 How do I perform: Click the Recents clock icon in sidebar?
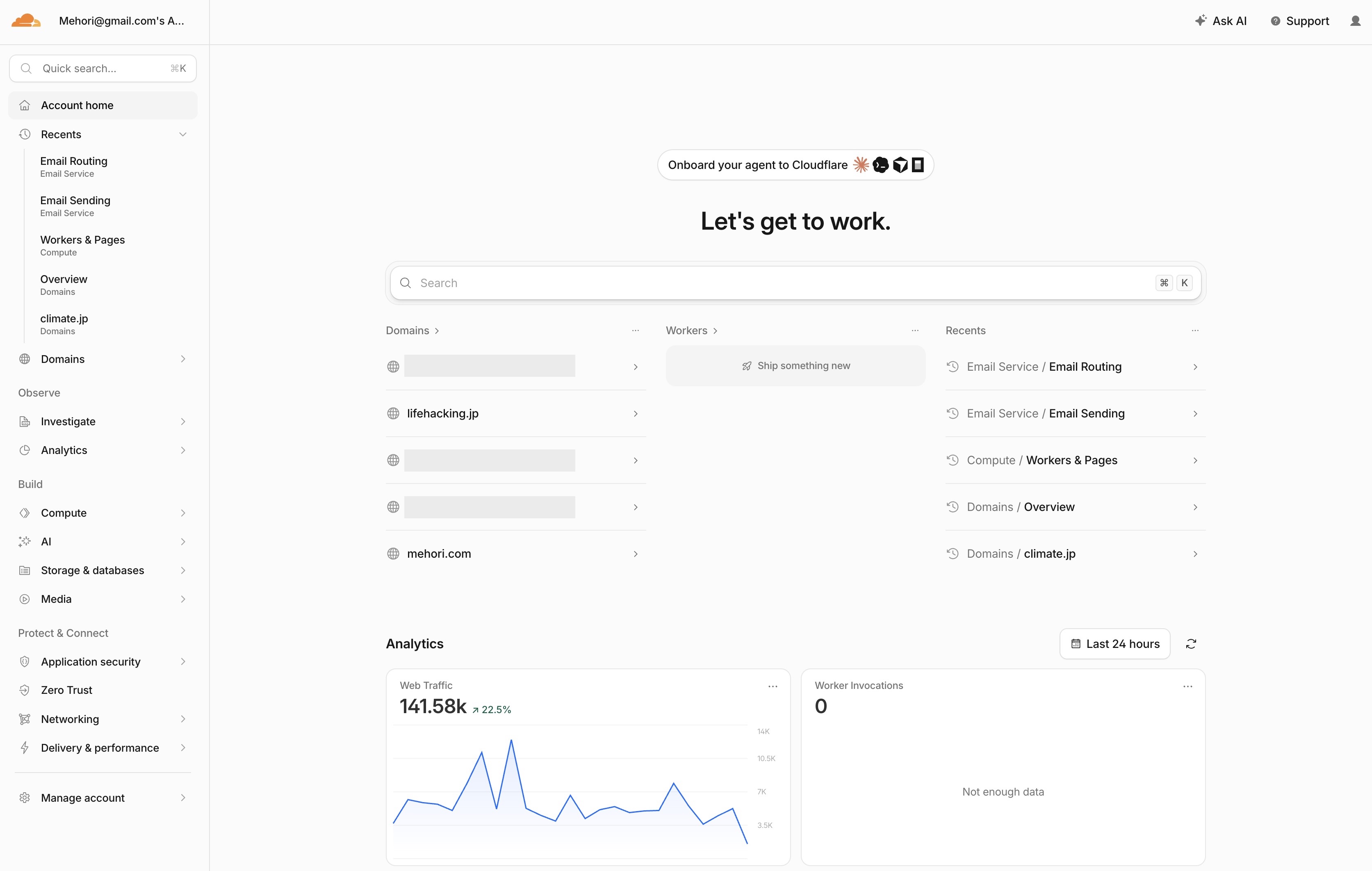click(25, 135)
